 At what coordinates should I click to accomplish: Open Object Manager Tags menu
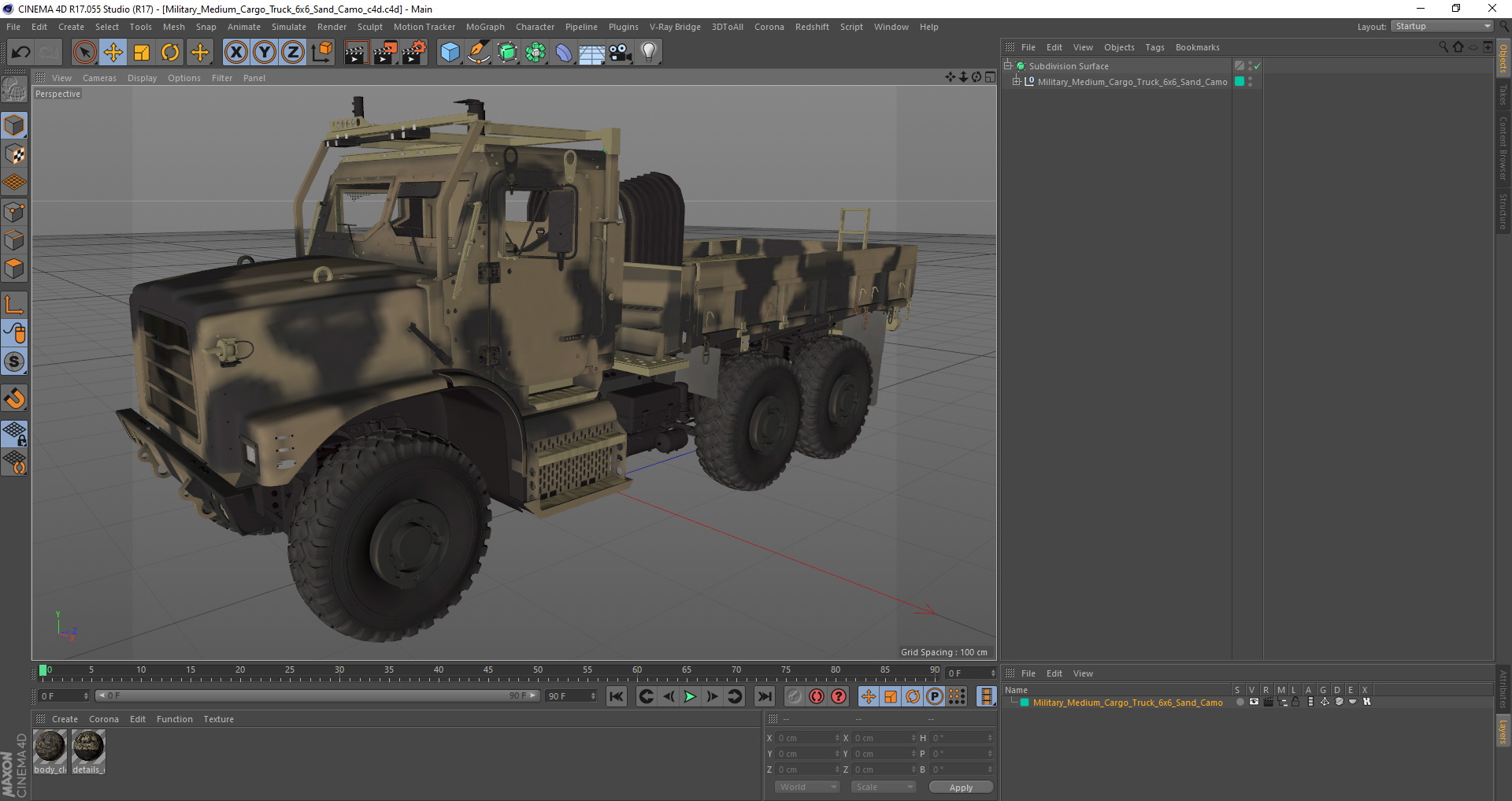pyautogui.click(x=1154, y=47)
